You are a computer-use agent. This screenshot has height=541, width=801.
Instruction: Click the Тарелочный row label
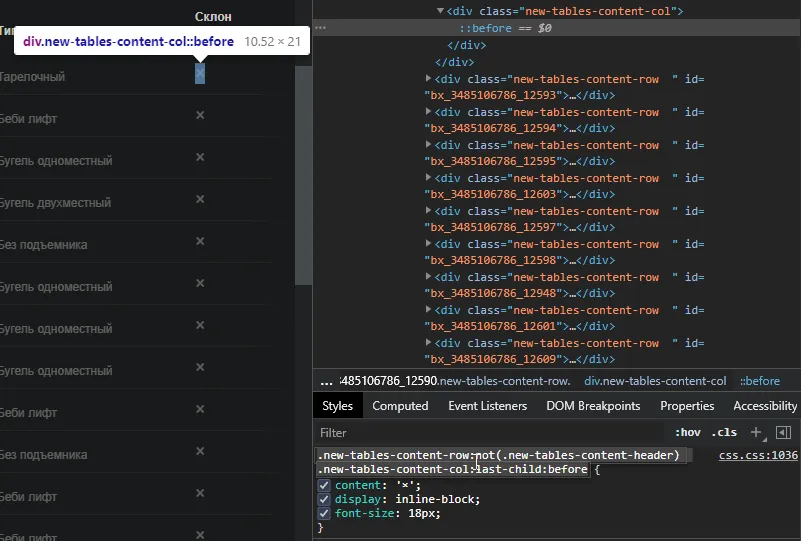[x=32, y=77]
